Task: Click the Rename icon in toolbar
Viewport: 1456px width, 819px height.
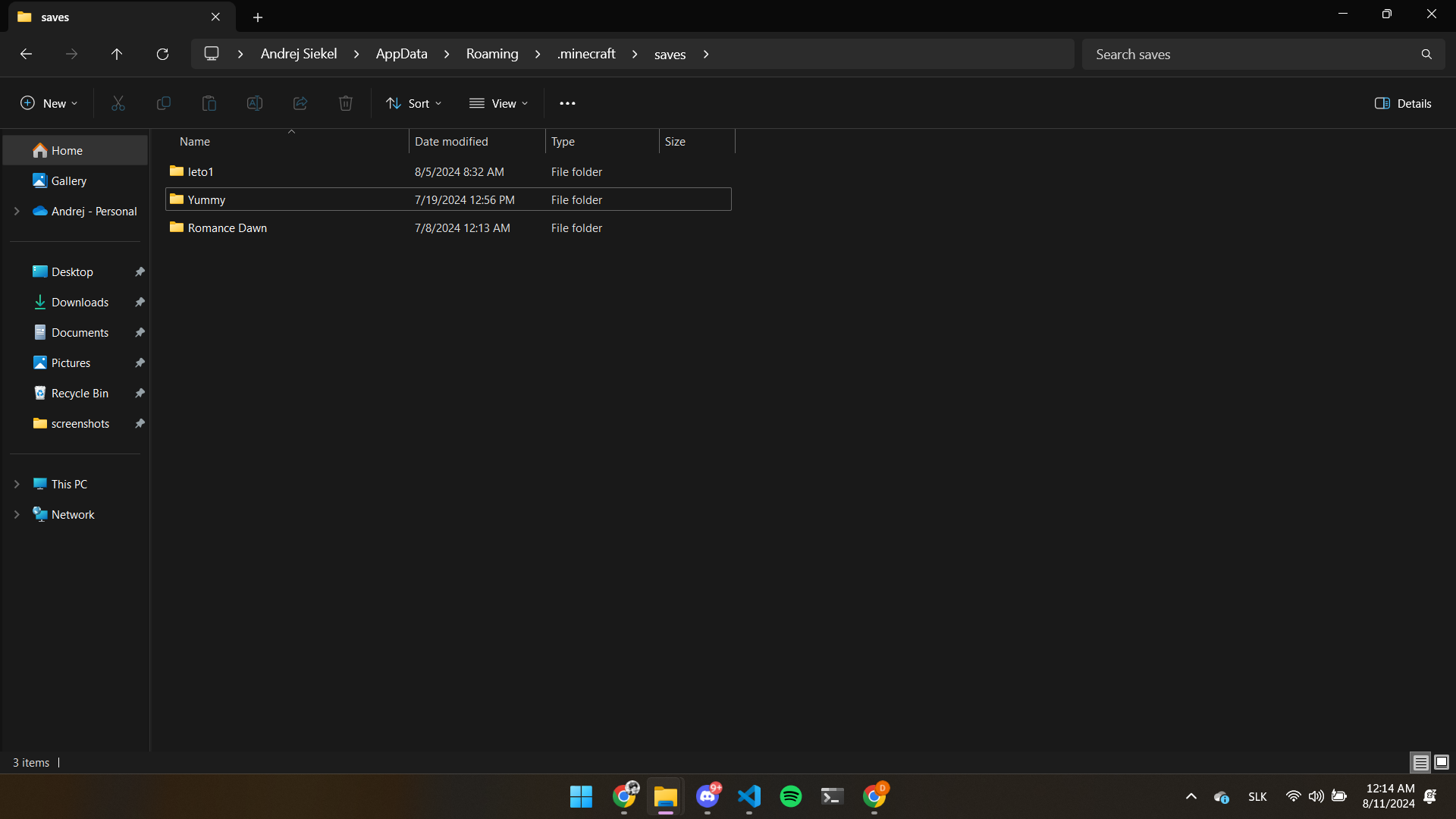Action: coord(255,103)
